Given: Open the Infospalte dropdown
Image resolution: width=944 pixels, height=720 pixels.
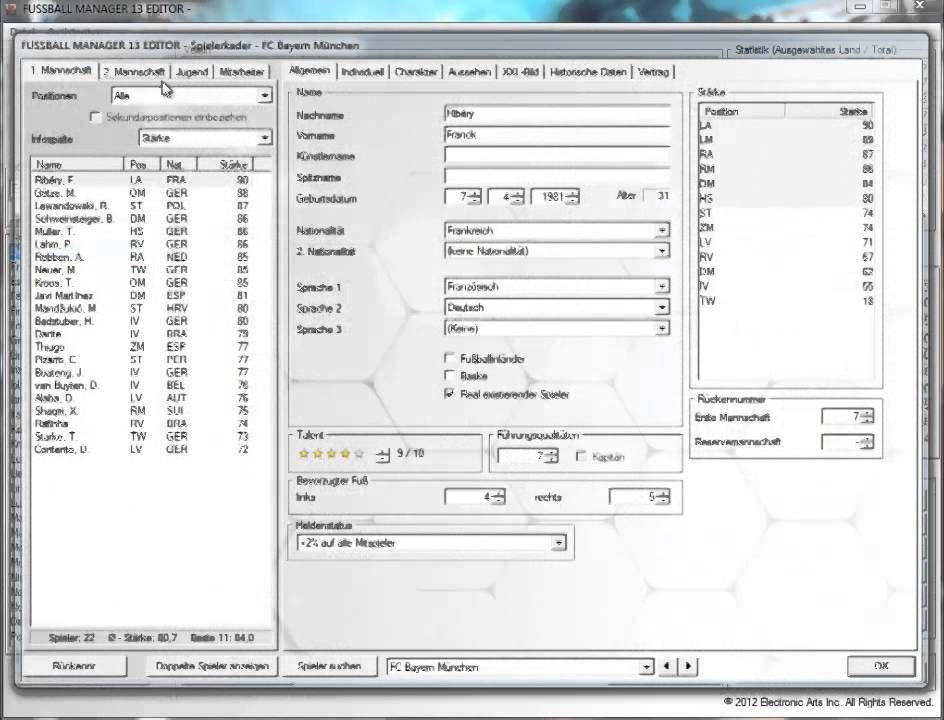Looking at the screenshot, I should click(264, 138).
